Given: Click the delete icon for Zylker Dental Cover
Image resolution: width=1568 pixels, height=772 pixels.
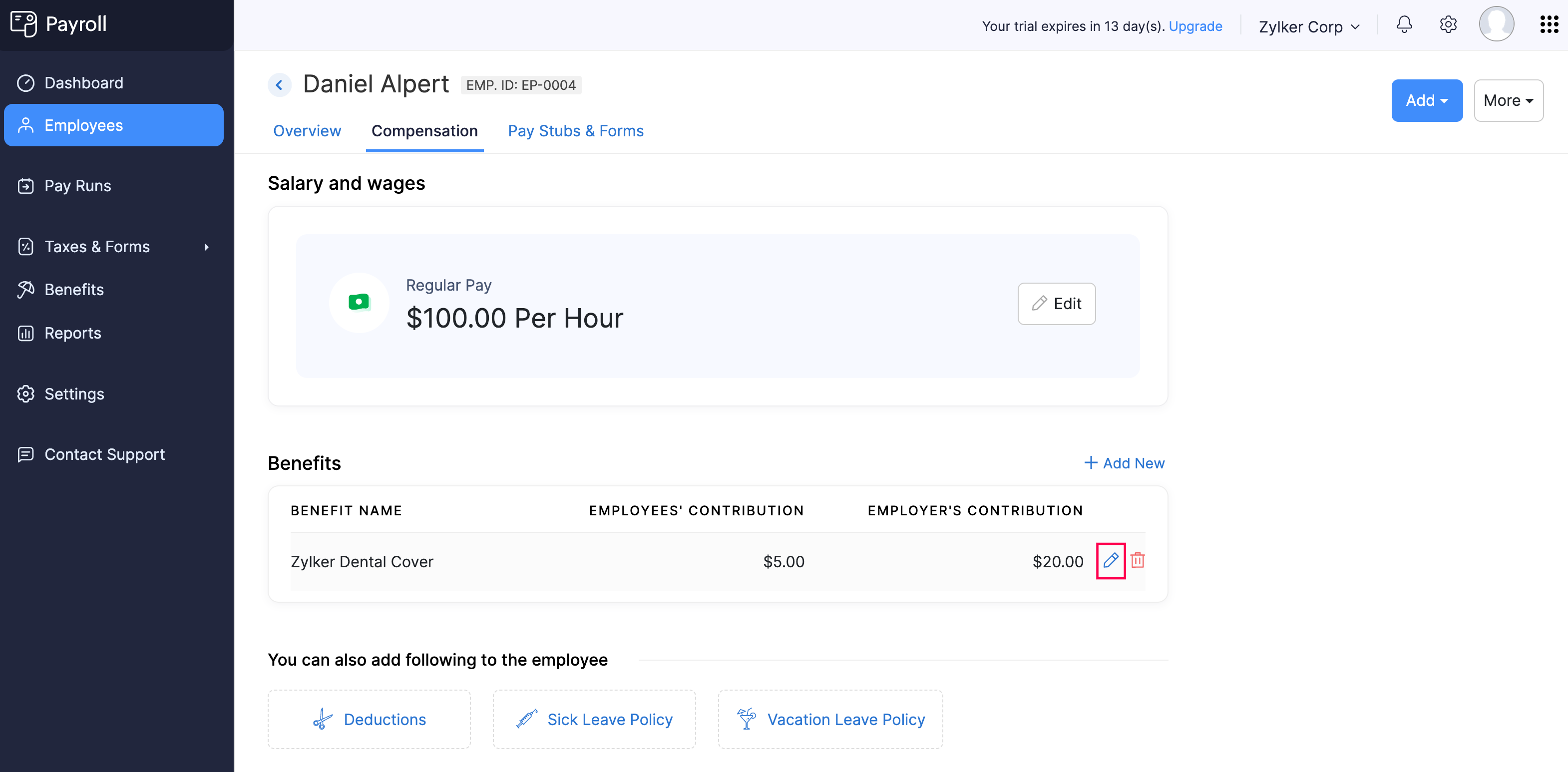Looking at the screenshot, I should click(x=1137, y=560).
